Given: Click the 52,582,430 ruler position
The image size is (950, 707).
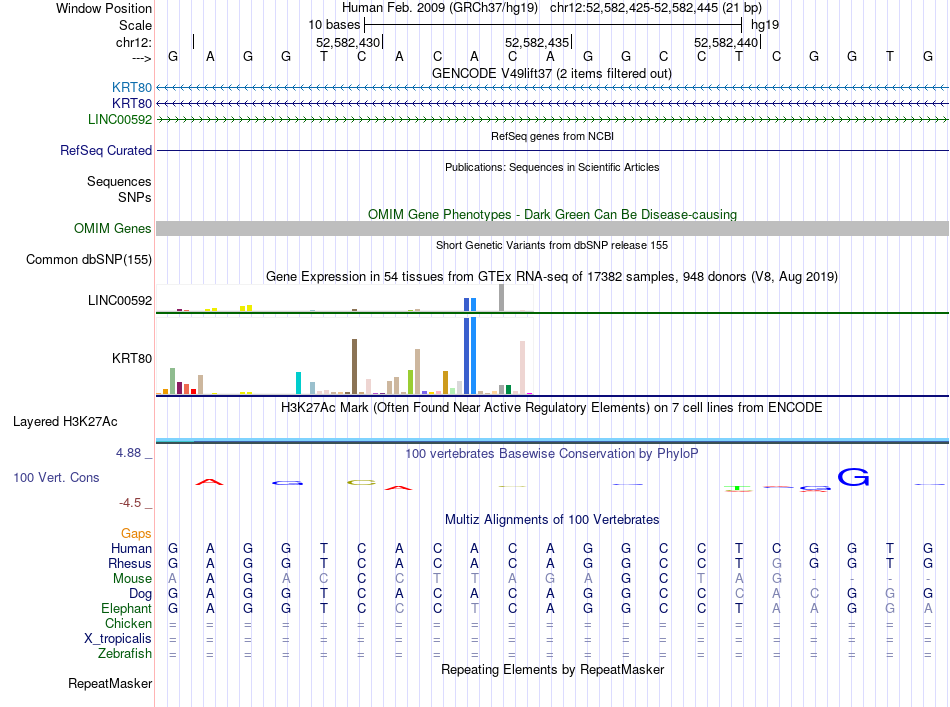Looking at the screenshot, I should point(348,42).
